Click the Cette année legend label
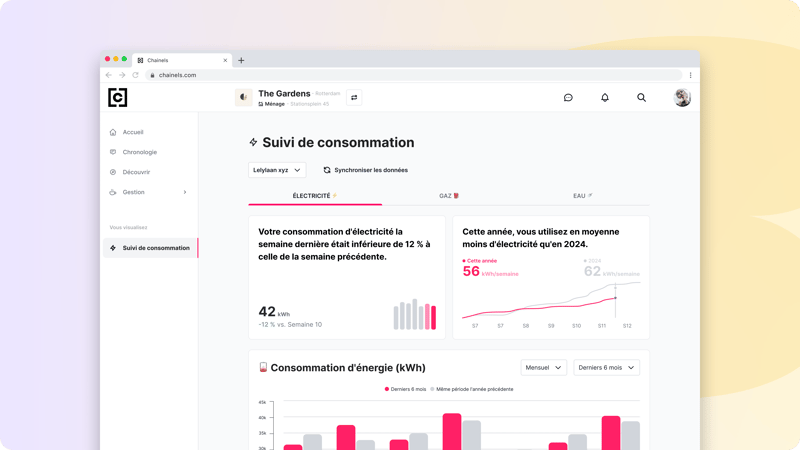The width and height of the screenshot is (800, 450). point(480,261)
